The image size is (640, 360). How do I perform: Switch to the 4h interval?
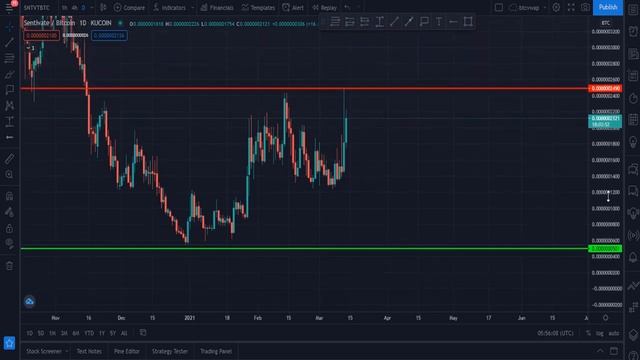coord(74,7)
